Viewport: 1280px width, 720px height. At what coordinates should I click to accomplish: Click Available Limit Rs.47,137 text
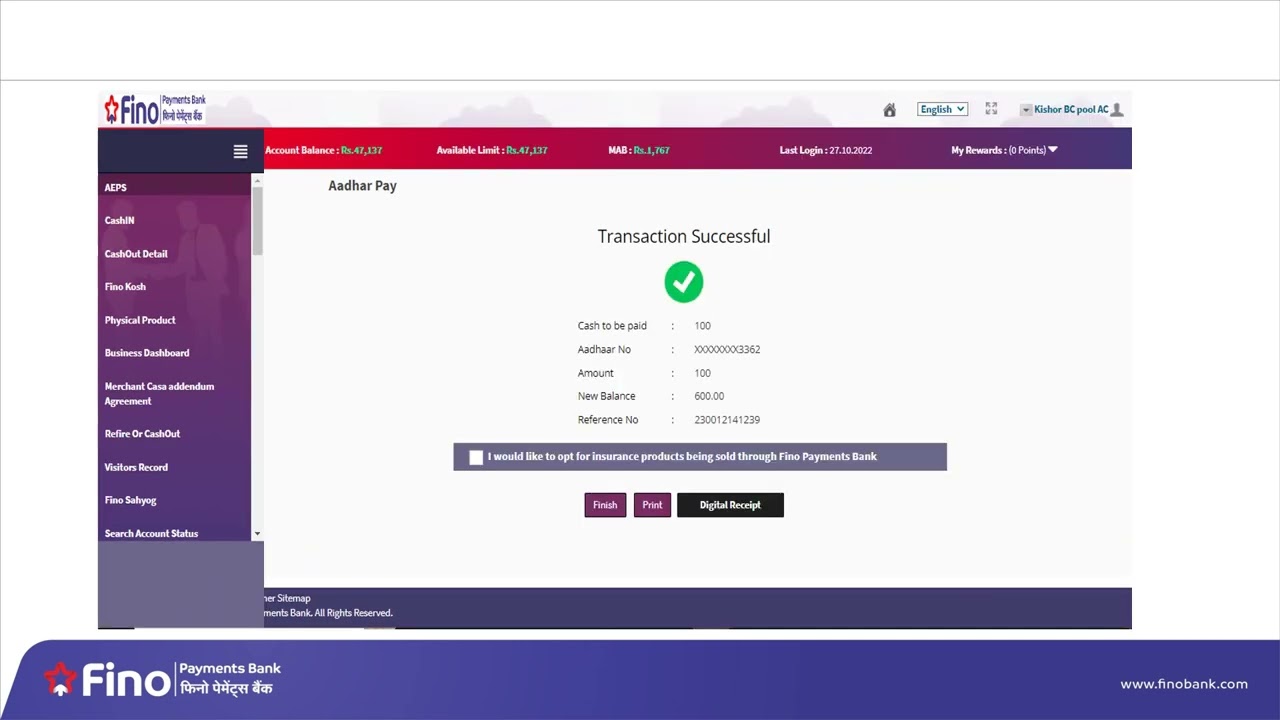point(492,150)
